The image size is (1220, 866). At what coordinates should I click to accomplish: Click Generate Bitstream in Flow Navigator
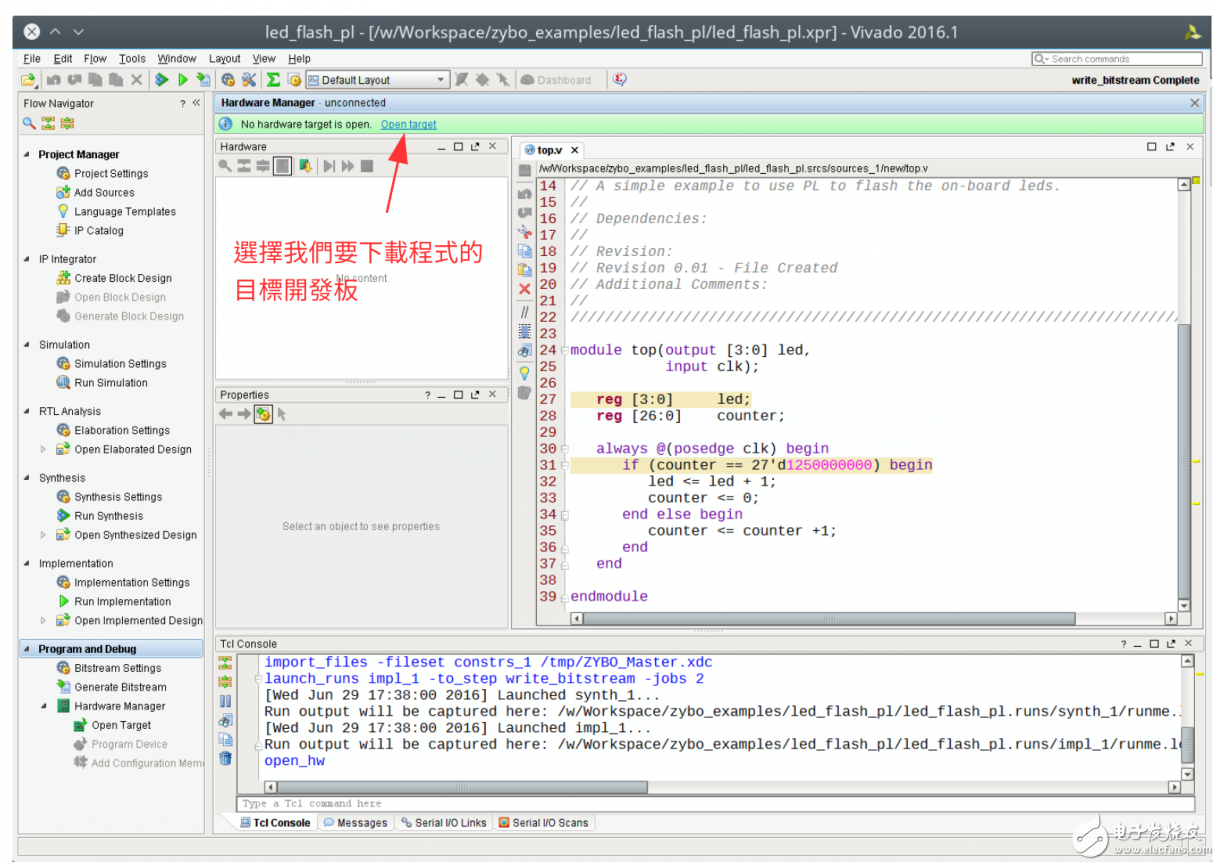[120, 687]
